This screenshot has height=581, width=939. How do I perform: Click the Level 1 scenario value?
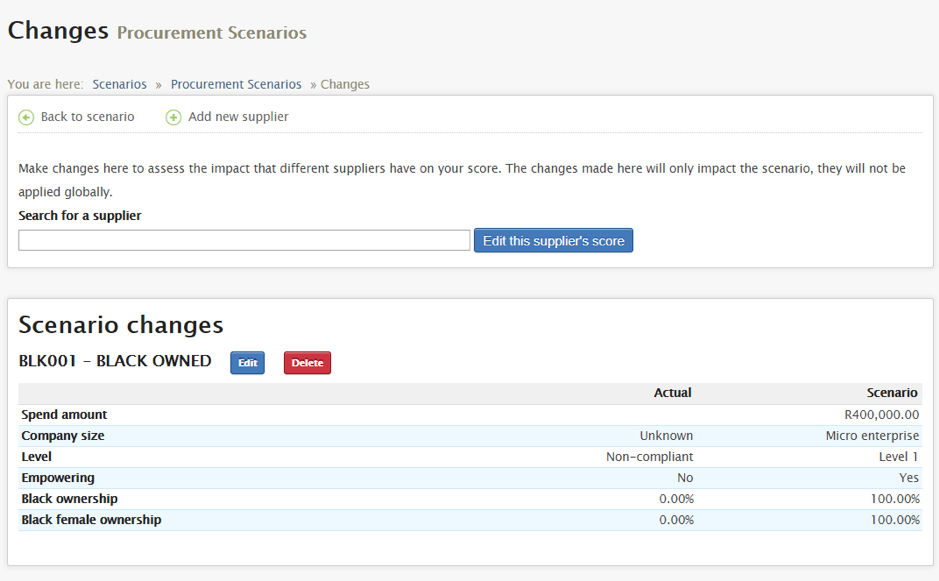(x=898, y=456)
